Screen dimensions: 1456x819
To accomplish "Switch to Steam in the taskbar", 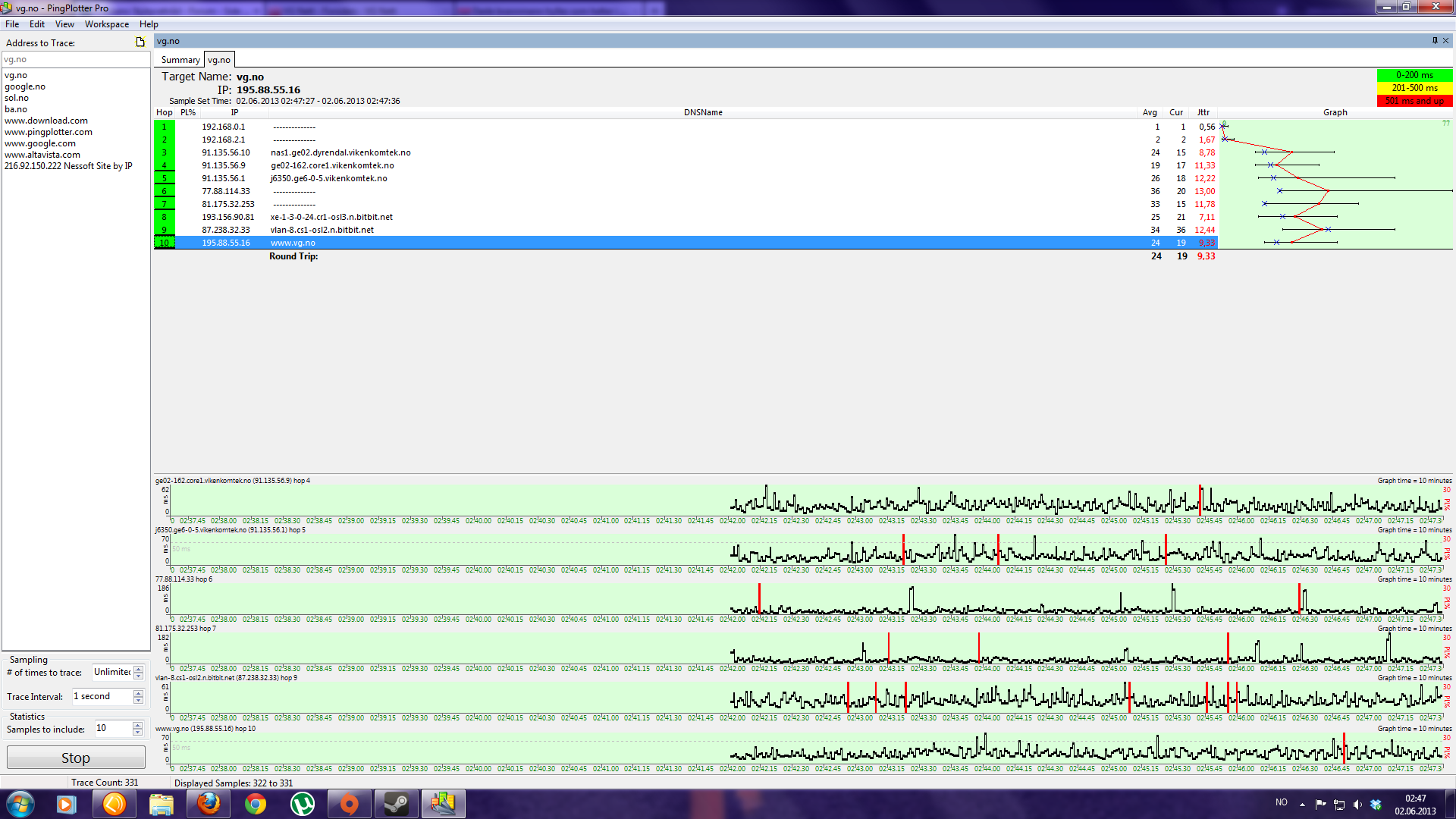I will tap(396, 804).
